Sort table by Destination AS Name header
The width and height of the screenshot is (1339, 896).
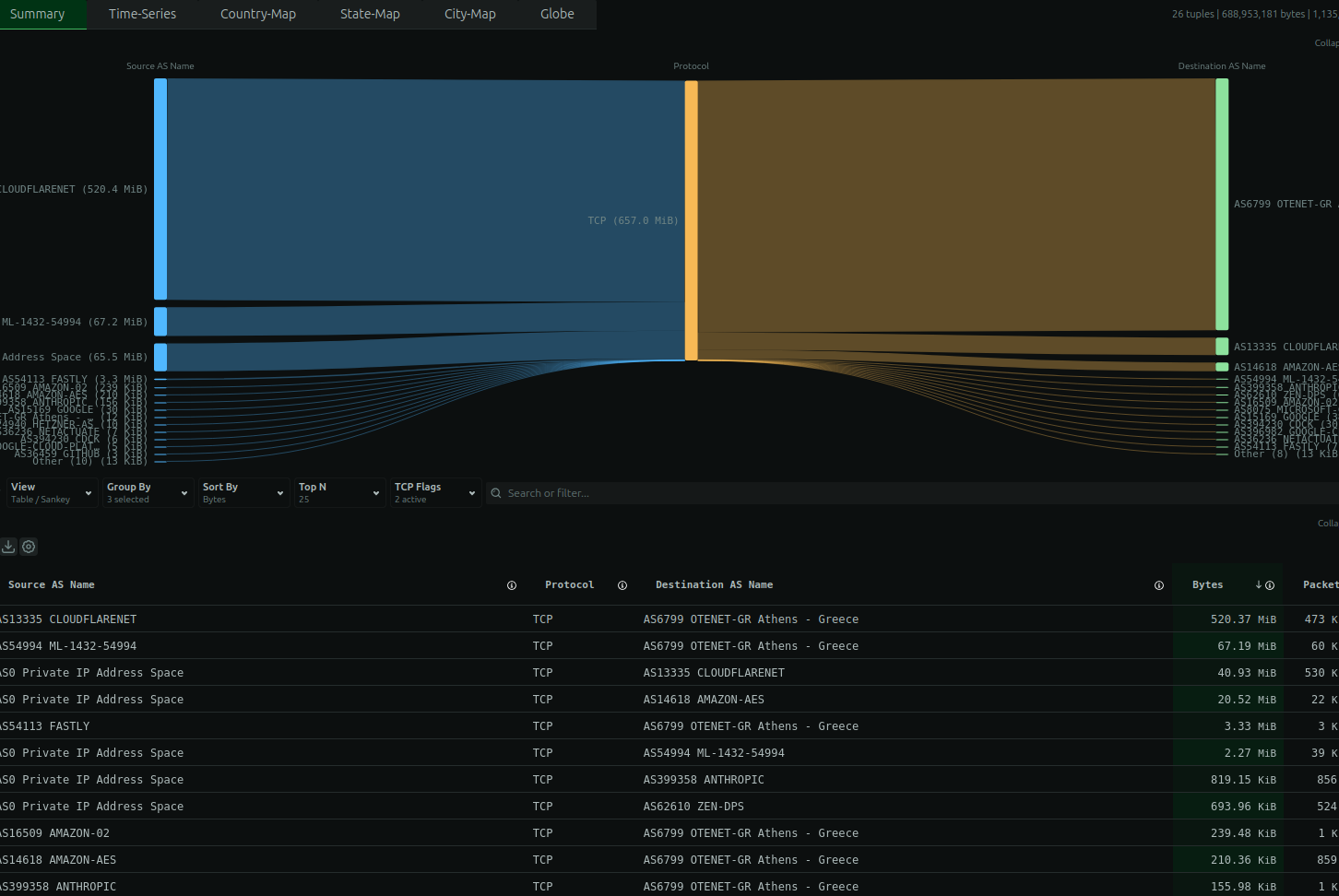[x=715, y=585]
